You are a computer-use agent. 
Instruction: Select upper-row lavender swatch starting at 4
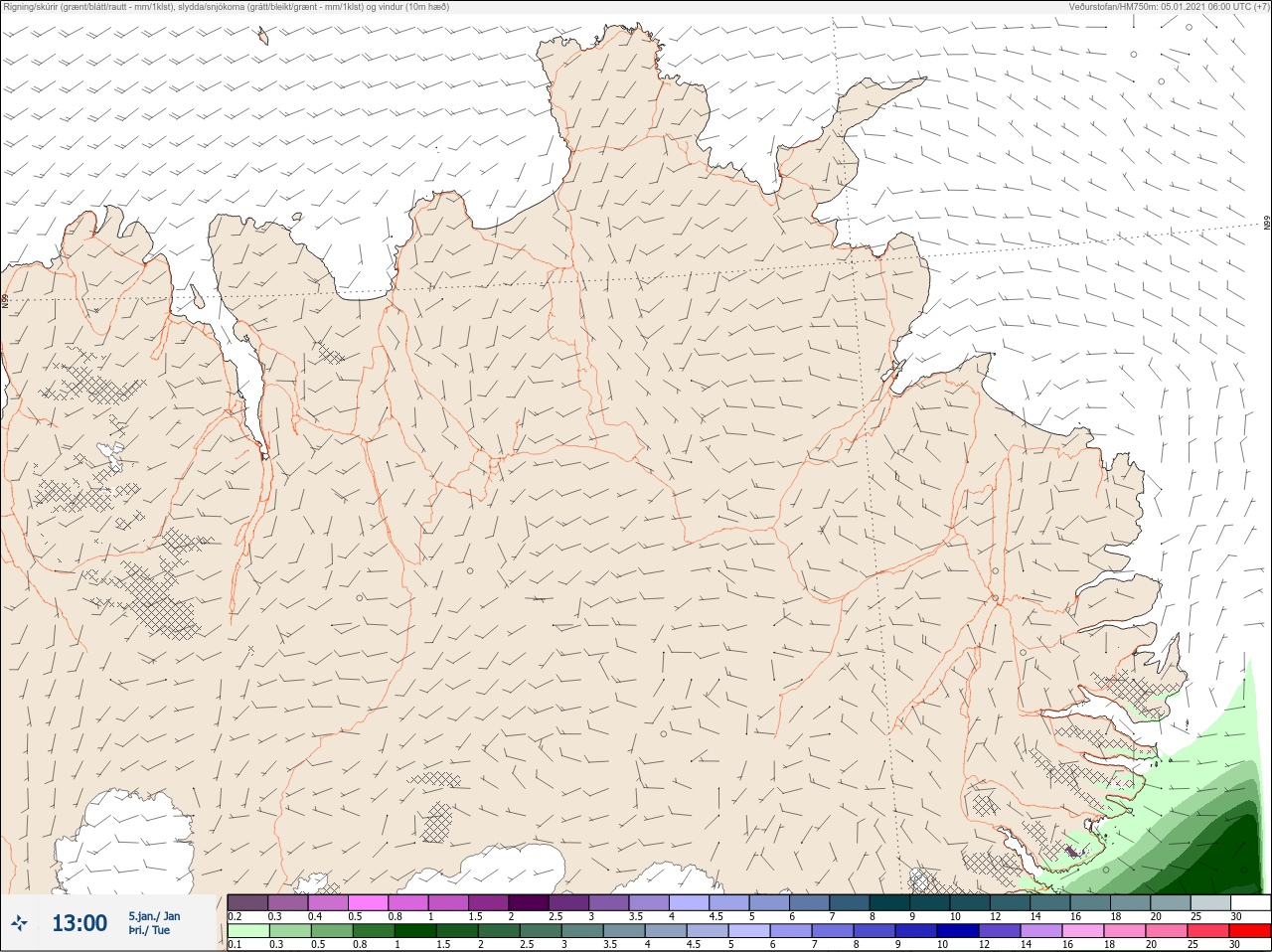coord(689,902)
